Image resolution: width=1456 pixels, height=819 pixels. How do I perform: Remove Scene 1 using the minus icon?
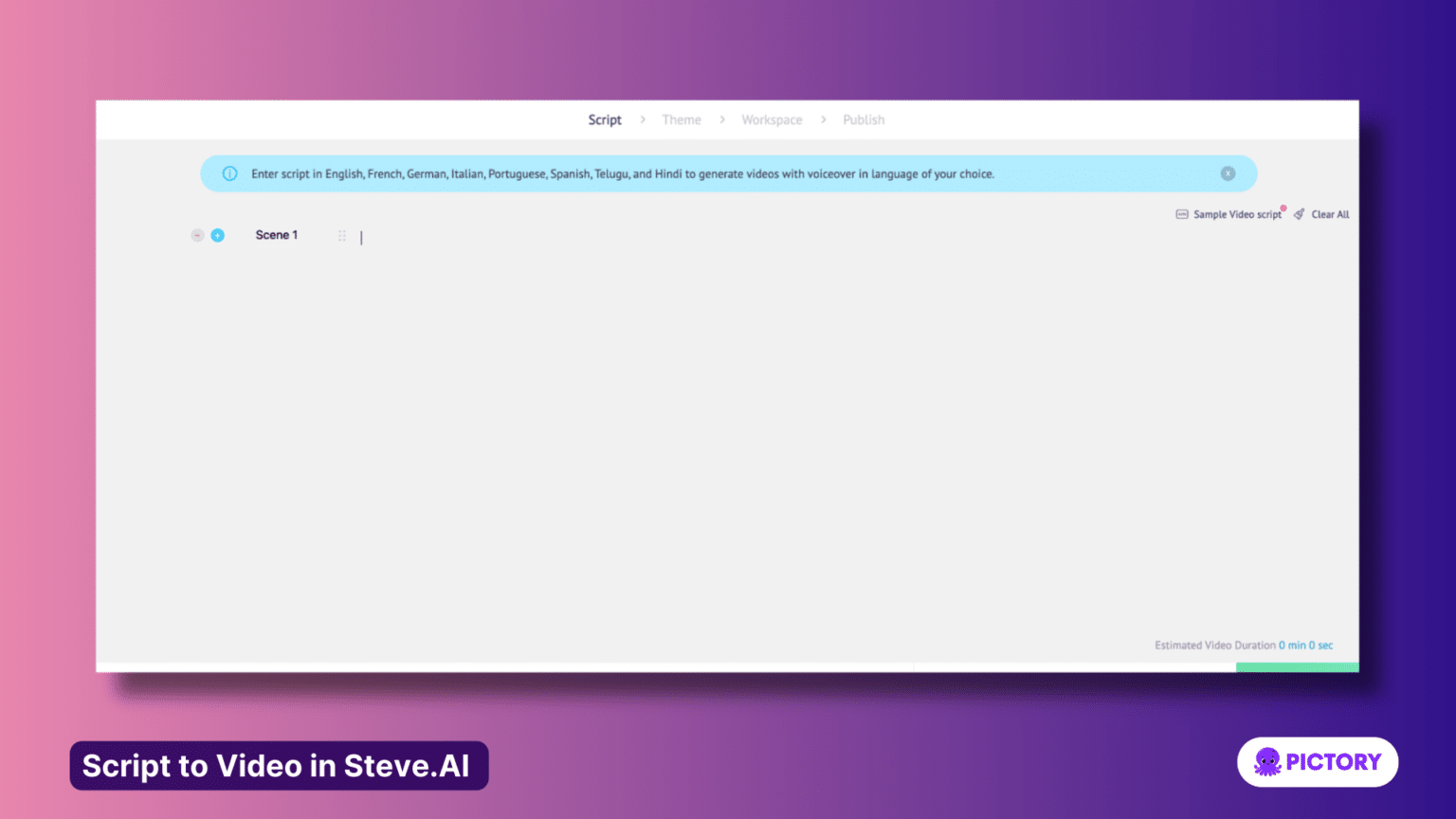[x=197, y=235]
